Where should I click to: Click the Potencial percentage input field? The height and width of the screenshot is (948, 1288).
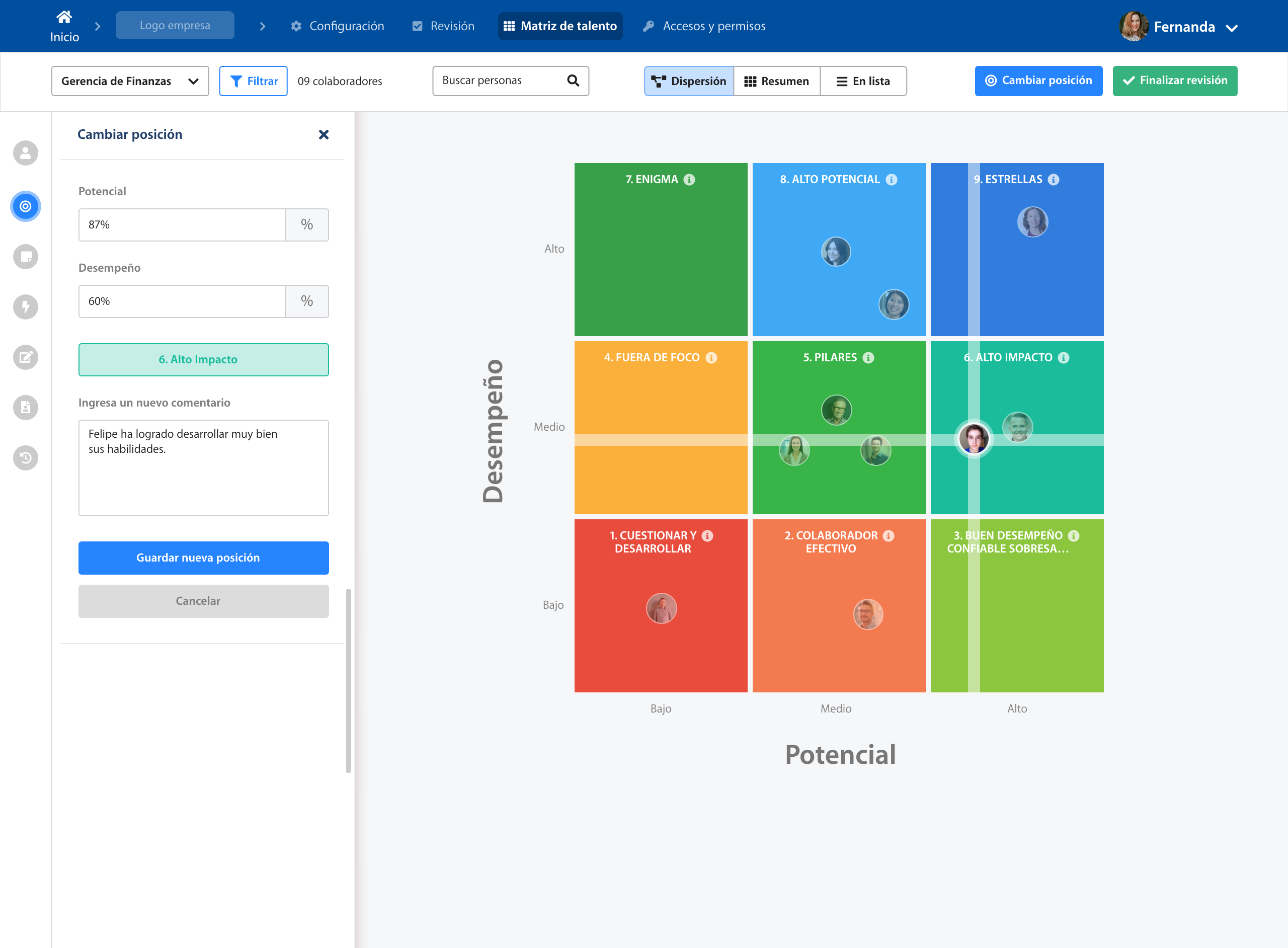181,225
